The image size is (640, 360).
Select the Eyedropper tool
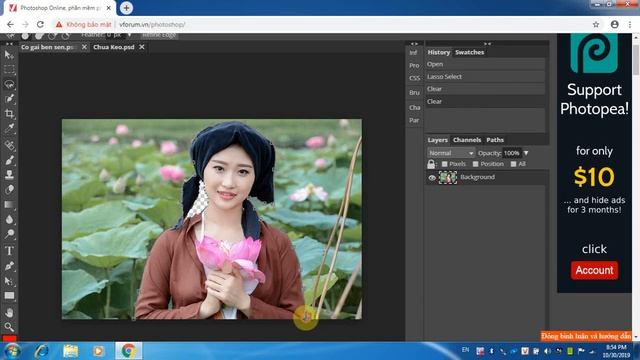tap(9, 128)
